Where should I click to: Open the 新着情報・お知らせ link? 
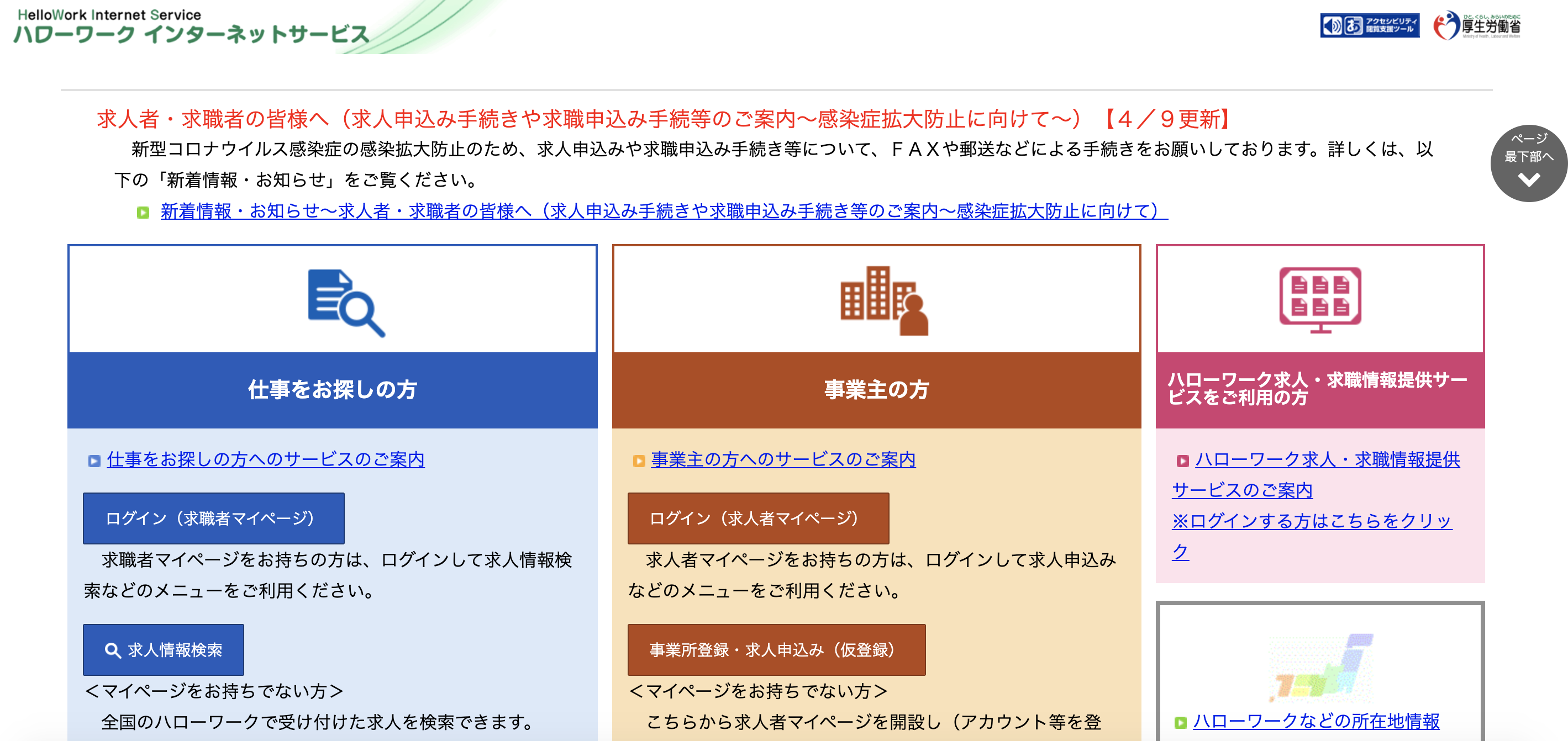(664, 211)
